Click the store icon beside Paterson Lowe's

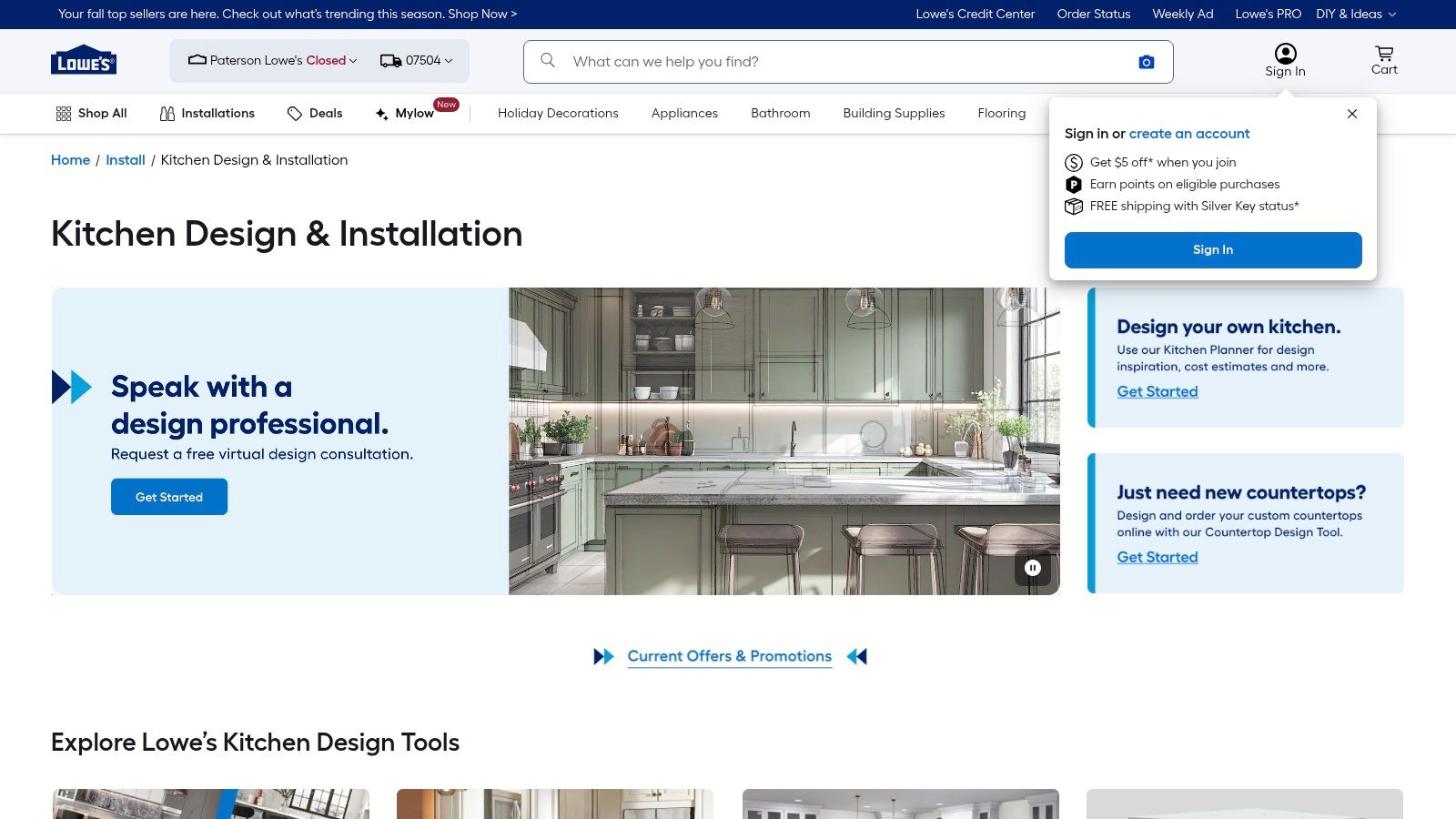coord(197,60)
